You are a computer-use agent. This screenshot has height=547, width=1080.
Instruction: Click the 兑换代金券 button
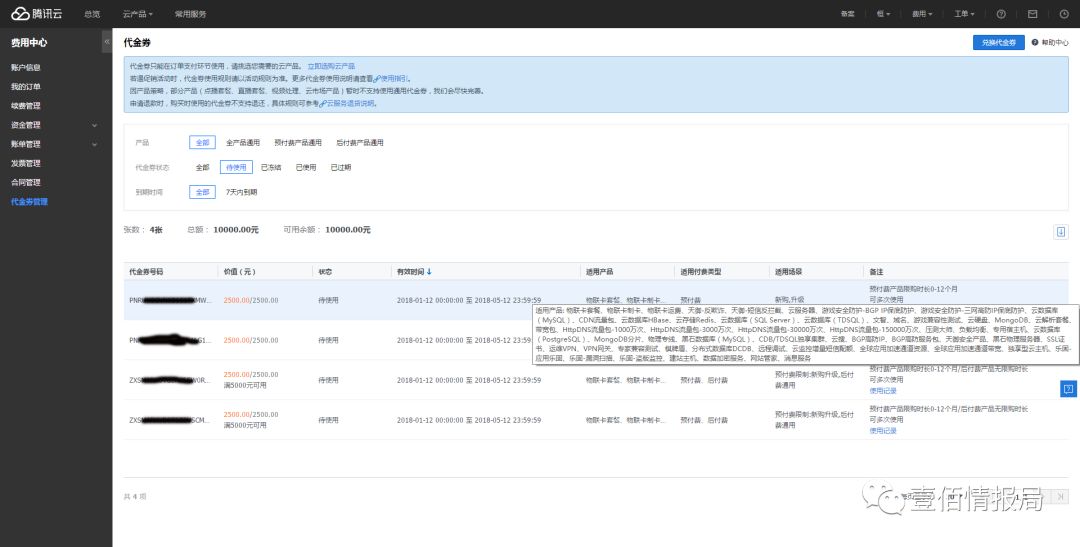point(999,43)
